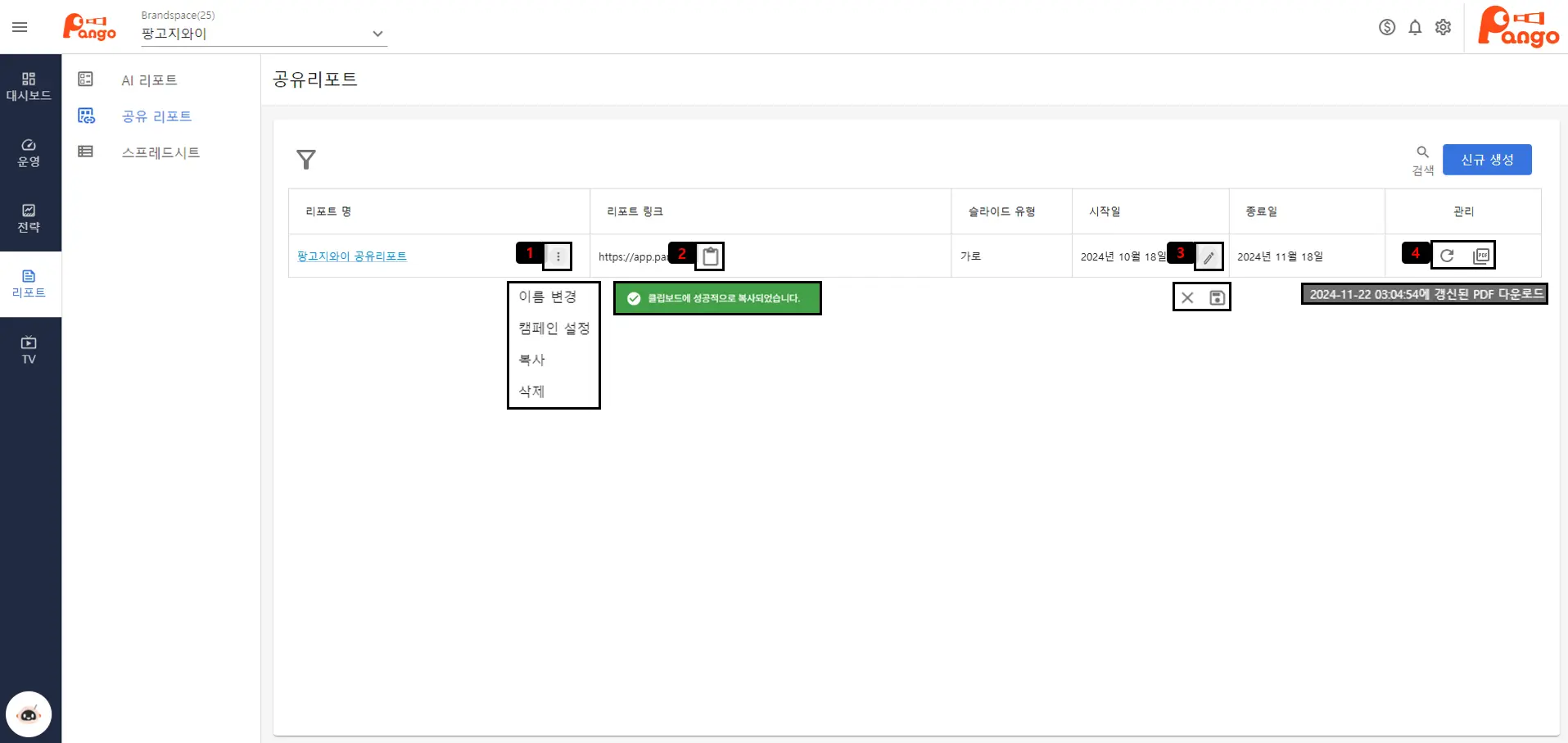
Task: Click the dollar coin icon in header
Action: point(1386,27)
